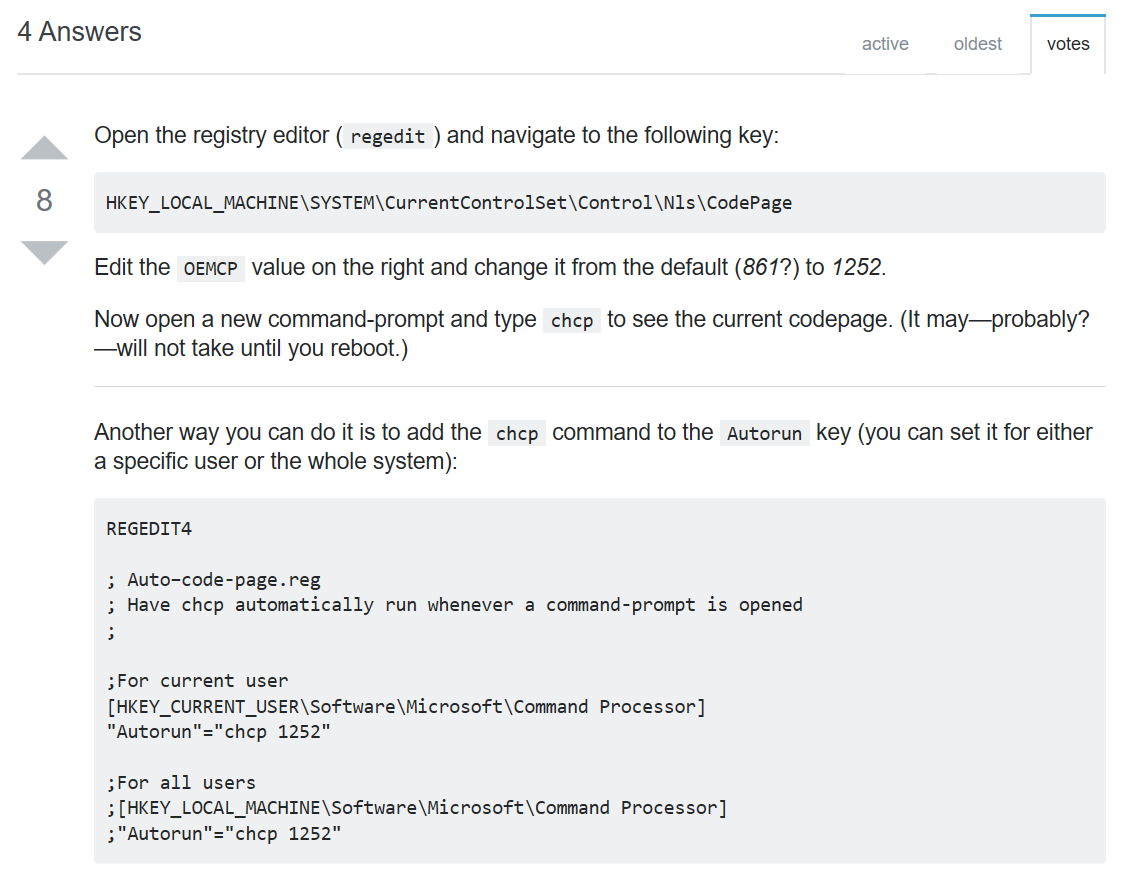This screenshot has width=1124, height=878.
Task: Click the italic 861 default value
Action: pos(760,268)
